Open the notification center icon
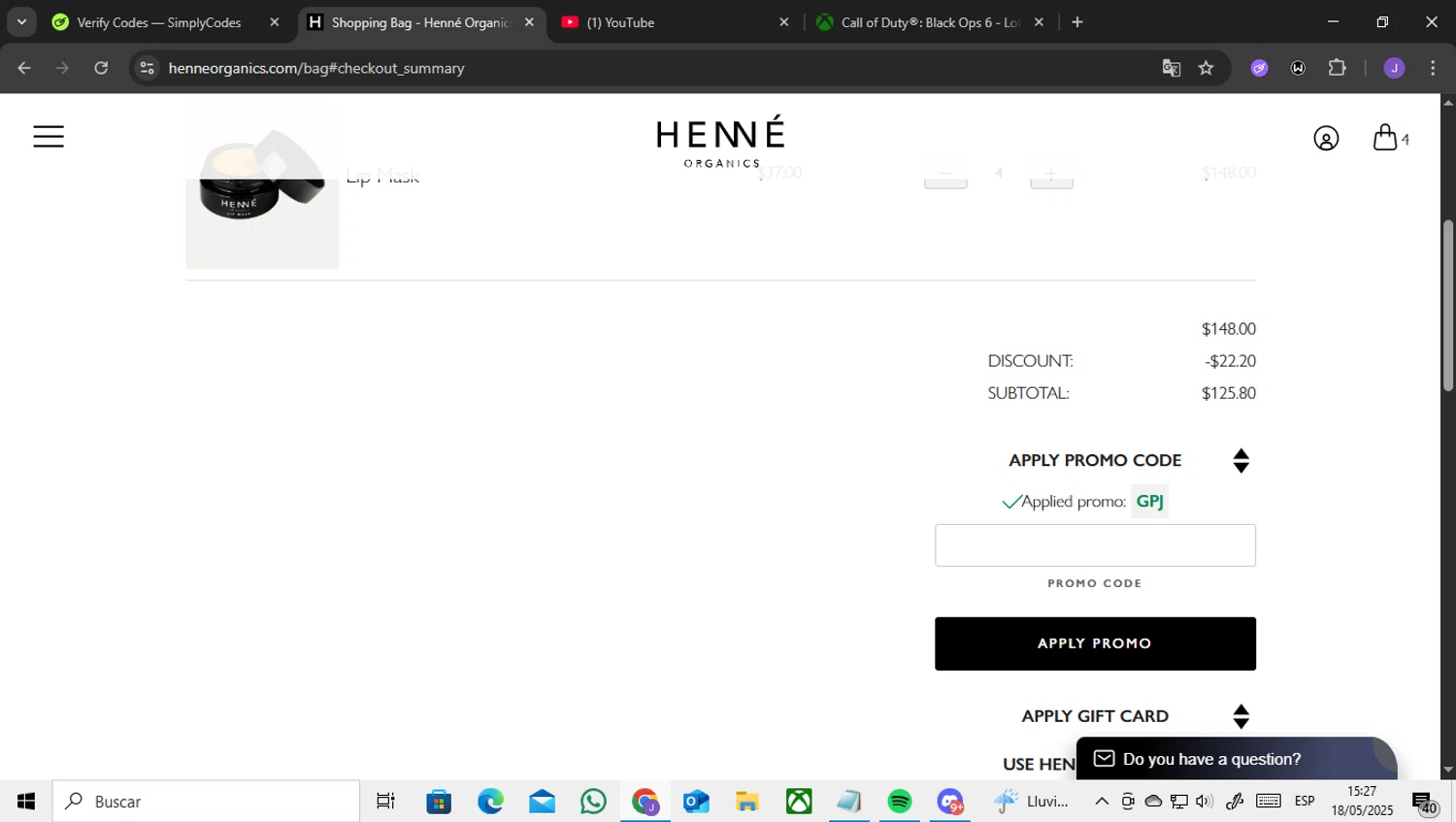The height and width of the screenshot is (822, 1456). click(1425, 803)
